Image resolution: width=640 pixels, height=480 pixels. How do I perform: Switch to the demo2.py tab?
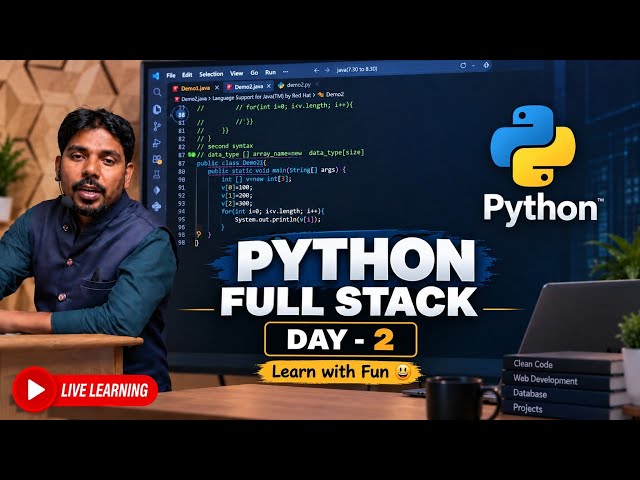pos(299,85)
